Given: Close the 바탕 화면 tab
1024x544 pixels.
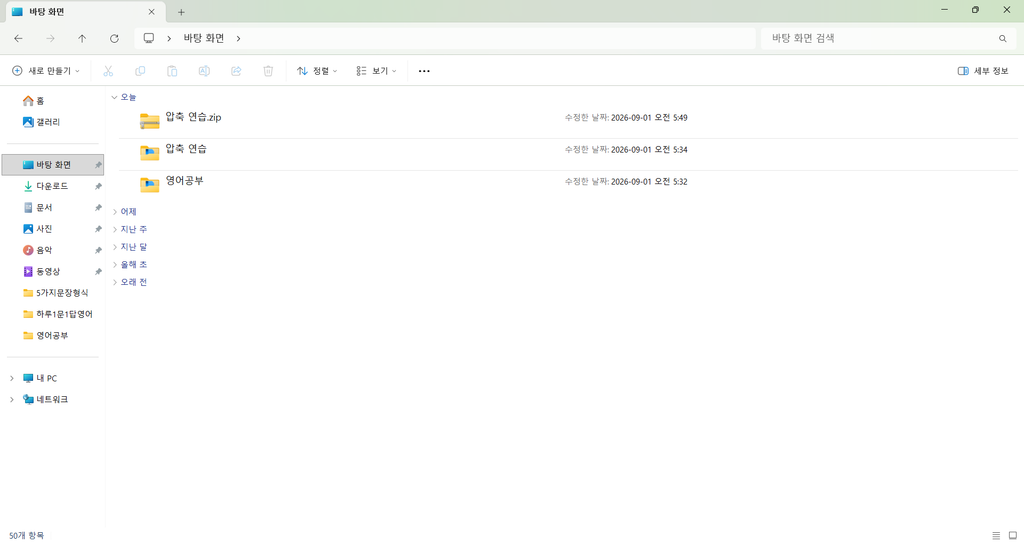Looking at the screenshot, I should [152, 12].
